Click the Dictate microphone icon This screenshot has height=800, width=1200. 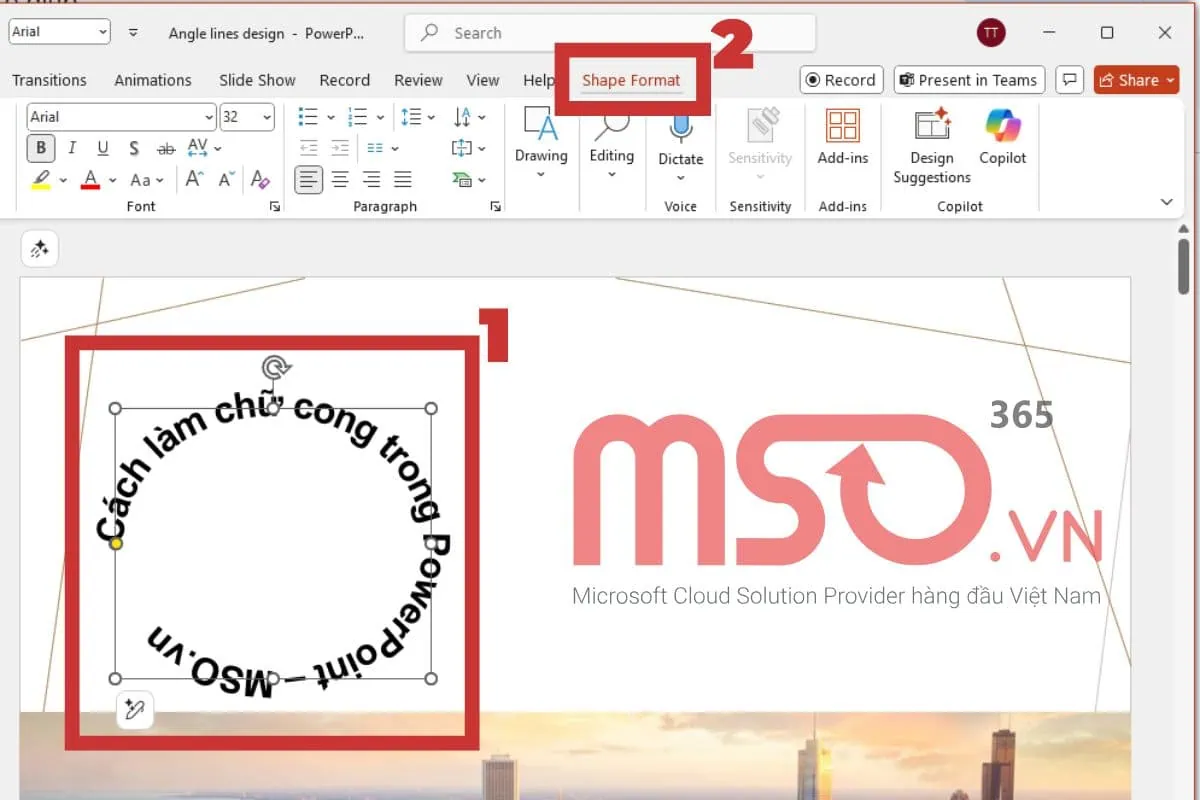tap(680, 128)
